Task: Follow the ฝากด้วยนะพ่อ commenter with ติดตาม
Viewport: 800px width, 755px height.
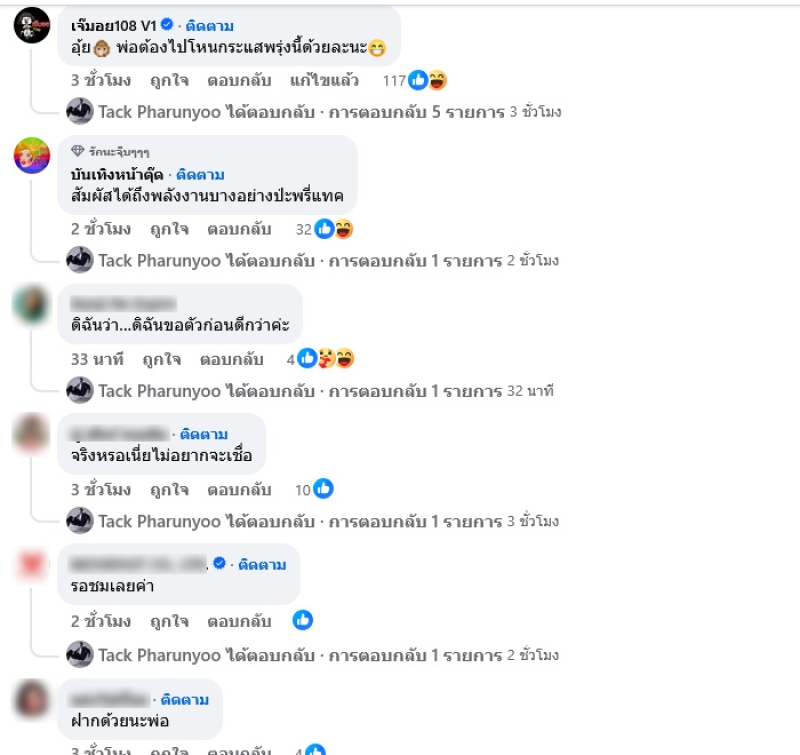Action: (185, 699)
